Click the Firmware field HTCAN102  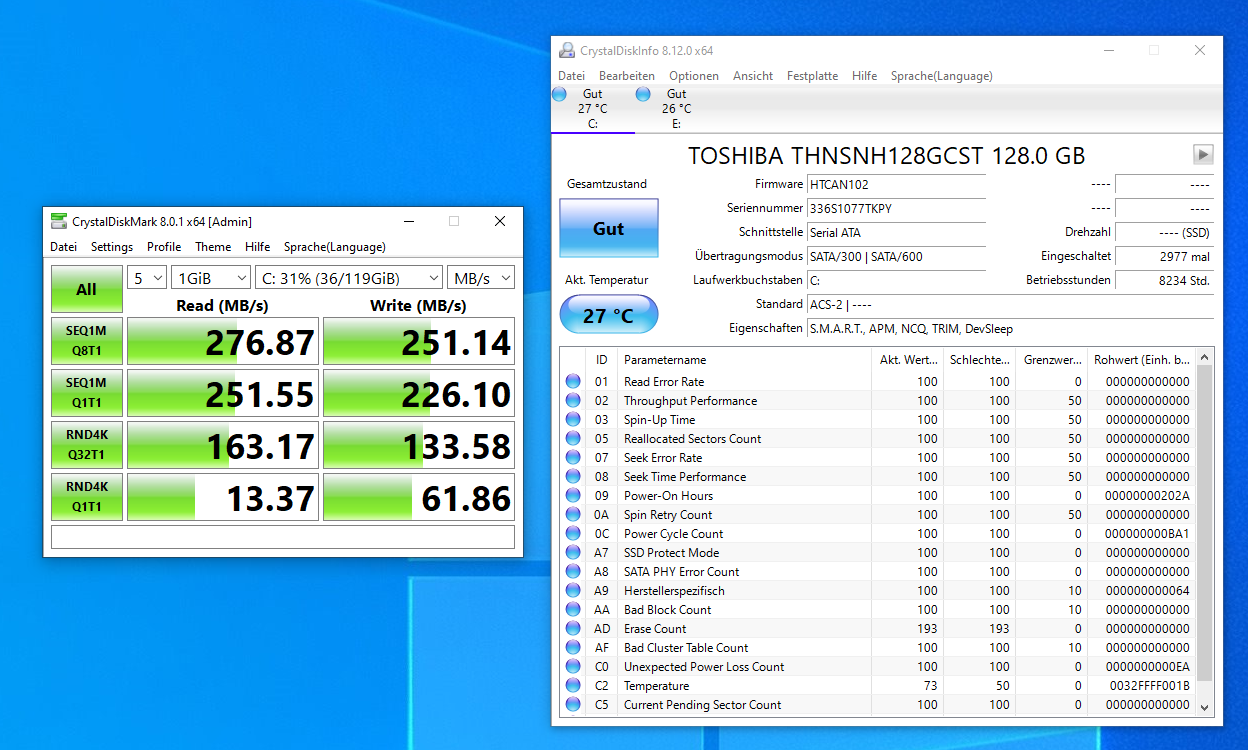click(x=896, y=184)
